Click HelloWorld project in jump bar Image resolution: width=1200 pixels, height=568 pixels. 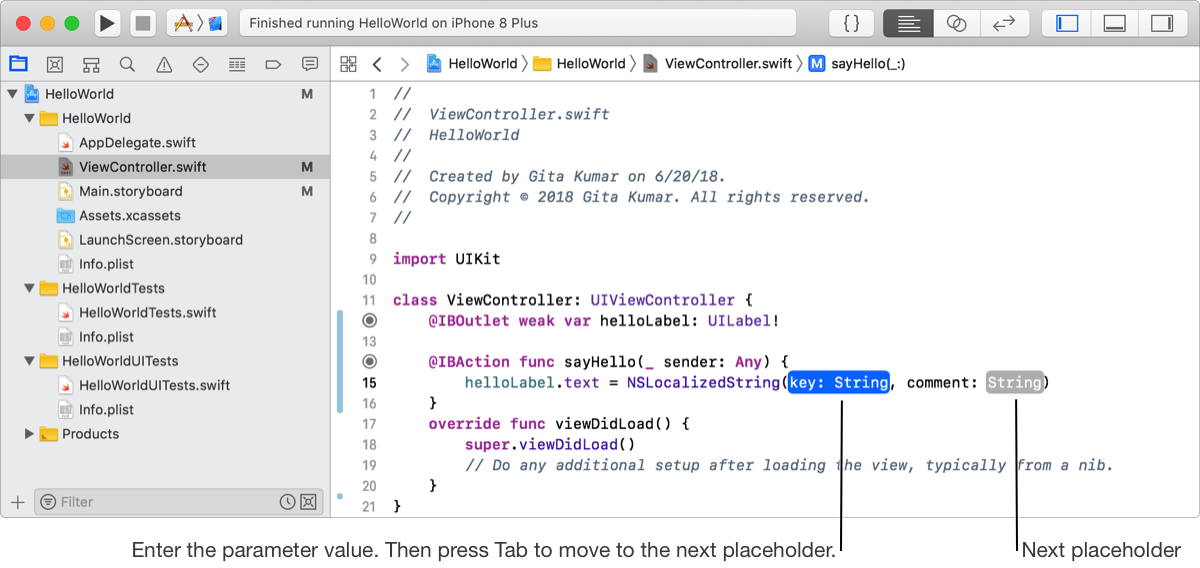click(x=472, y=64)
